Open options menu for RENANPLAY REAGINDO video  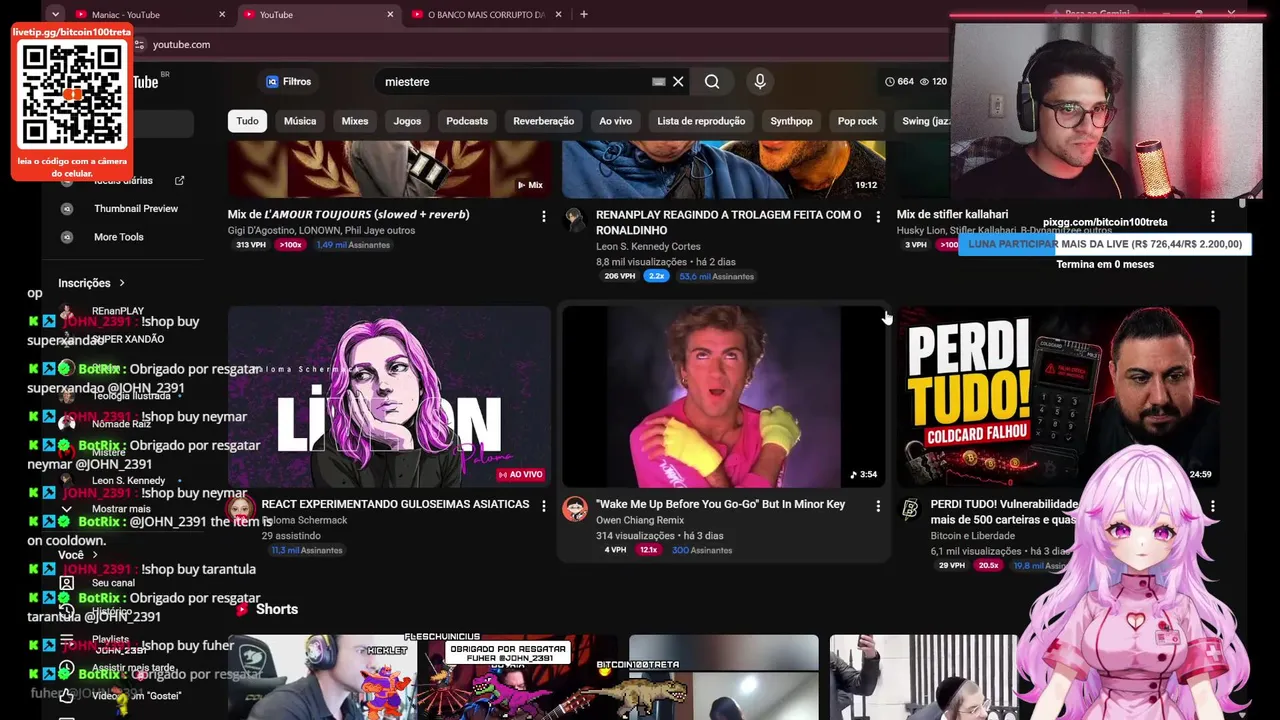[x=878, y=216]
